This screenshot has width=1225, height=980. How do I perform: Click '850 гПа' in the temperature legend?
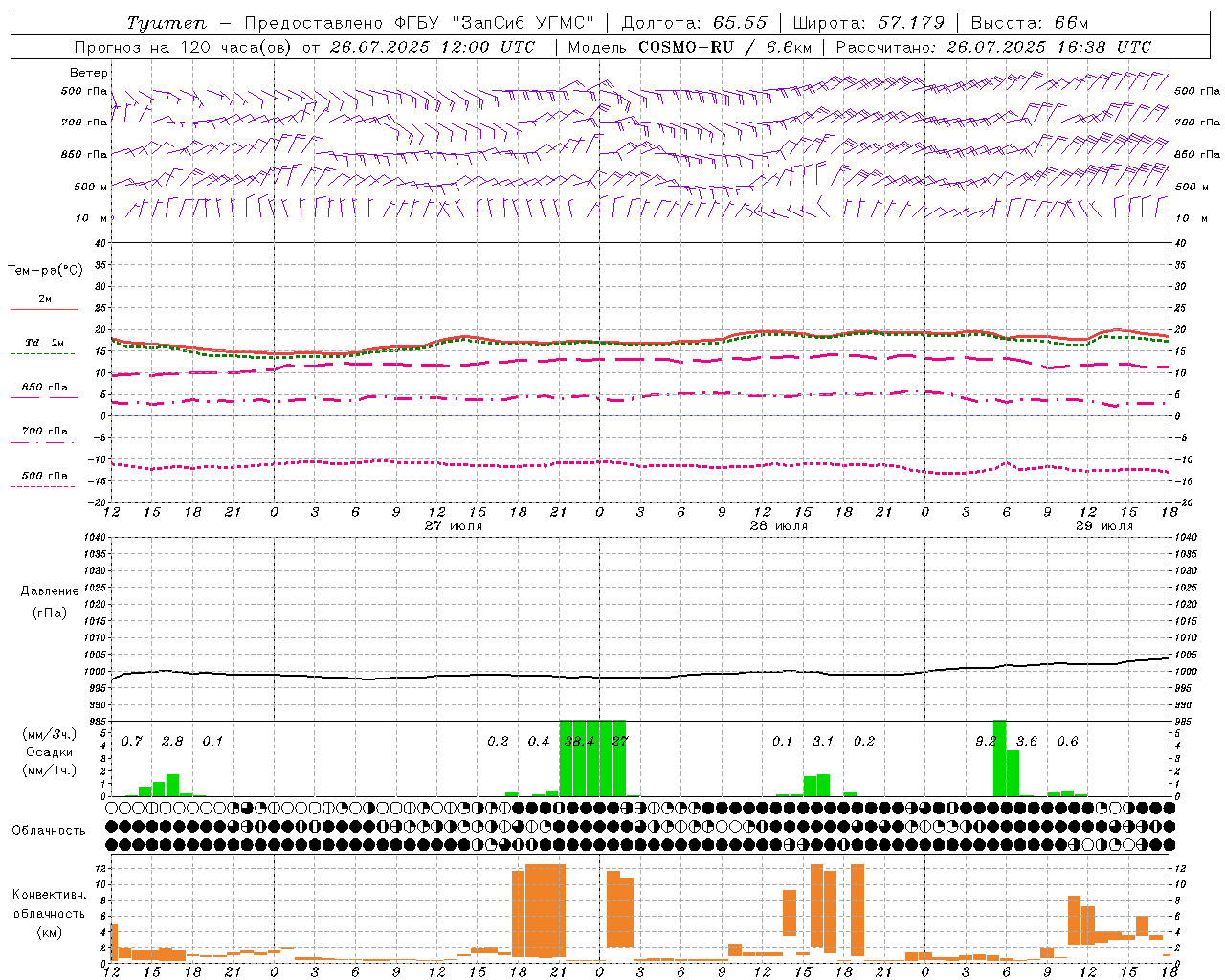(45, 387)
